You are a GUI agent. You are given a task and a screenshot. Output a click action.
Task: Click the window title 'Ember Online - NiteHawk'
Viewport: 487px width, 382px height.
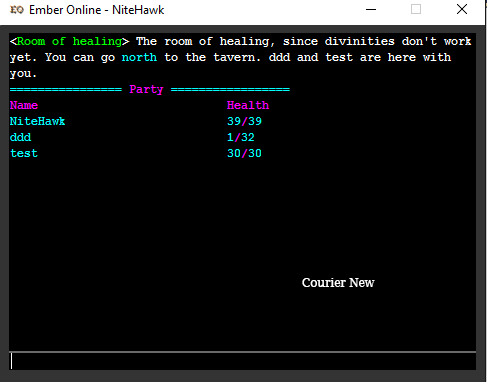(x=97, y=10)
